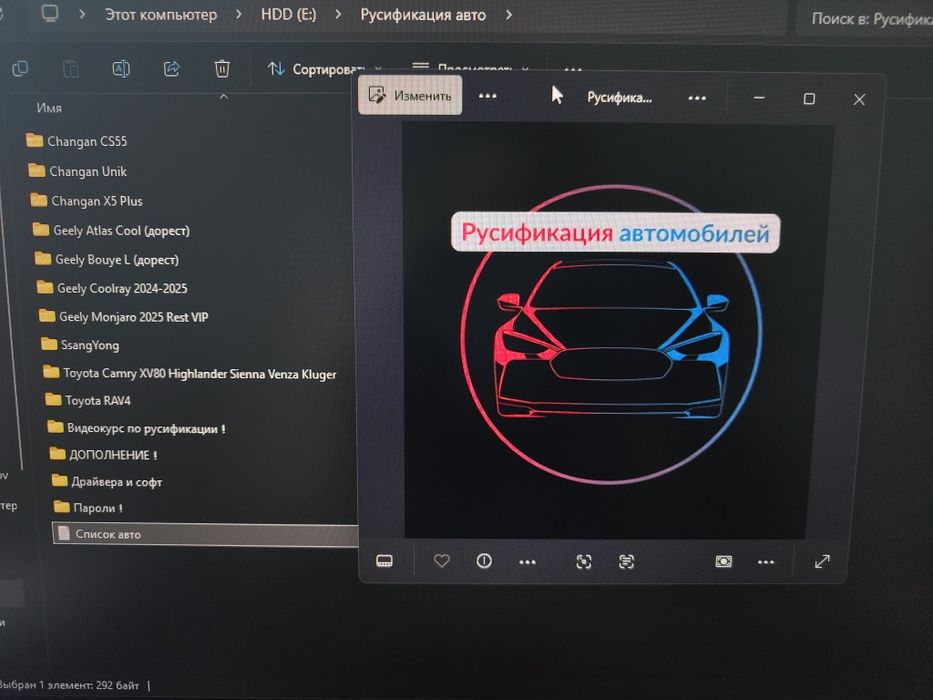Click the Rename icon in Explorer toolbar
Viewport: 933px width, 700px height.
121,69
